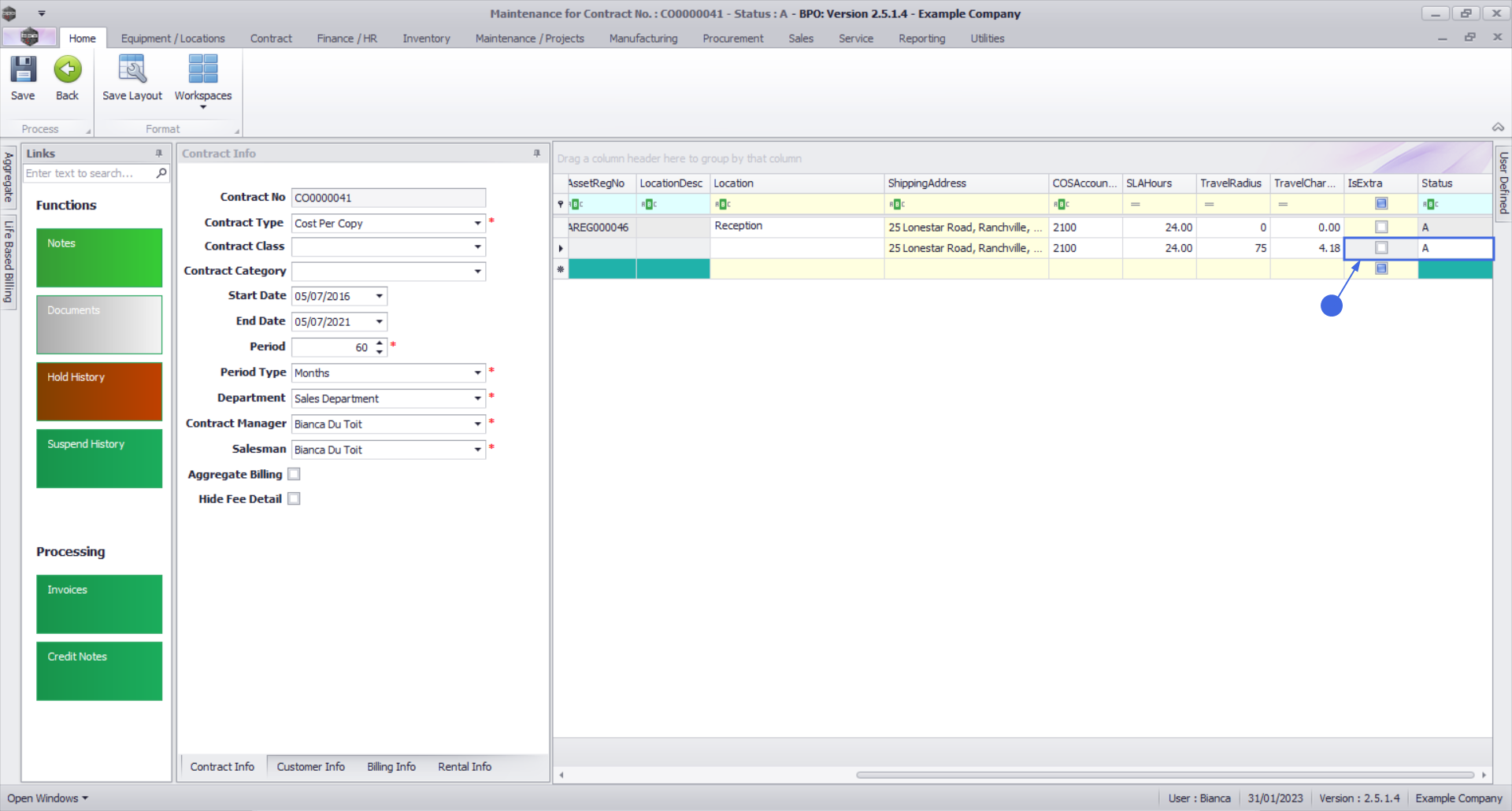Screen dimensions: 1512x811
Task: Switch to the Billing Info tab
Action: (391, 767)
